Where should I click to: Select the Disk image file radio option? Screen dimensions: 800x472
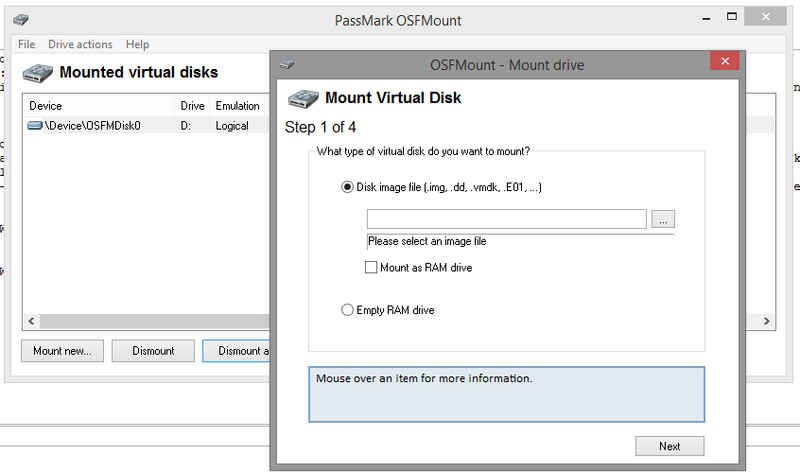pyautogui.click(x=347, y=187)
